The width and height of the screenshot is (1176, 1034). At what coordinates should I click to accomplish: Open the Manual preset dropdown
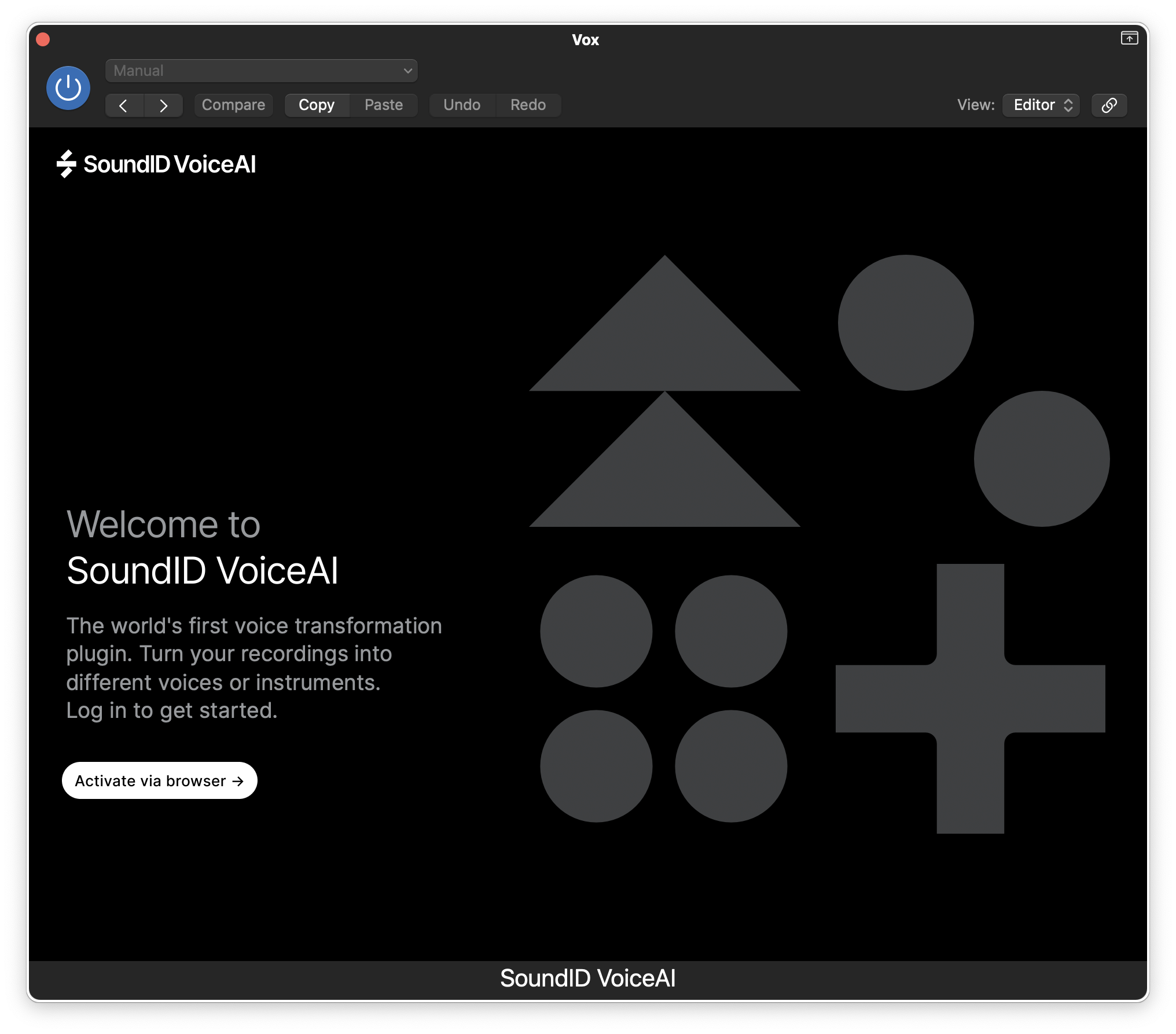coord(261,71)
